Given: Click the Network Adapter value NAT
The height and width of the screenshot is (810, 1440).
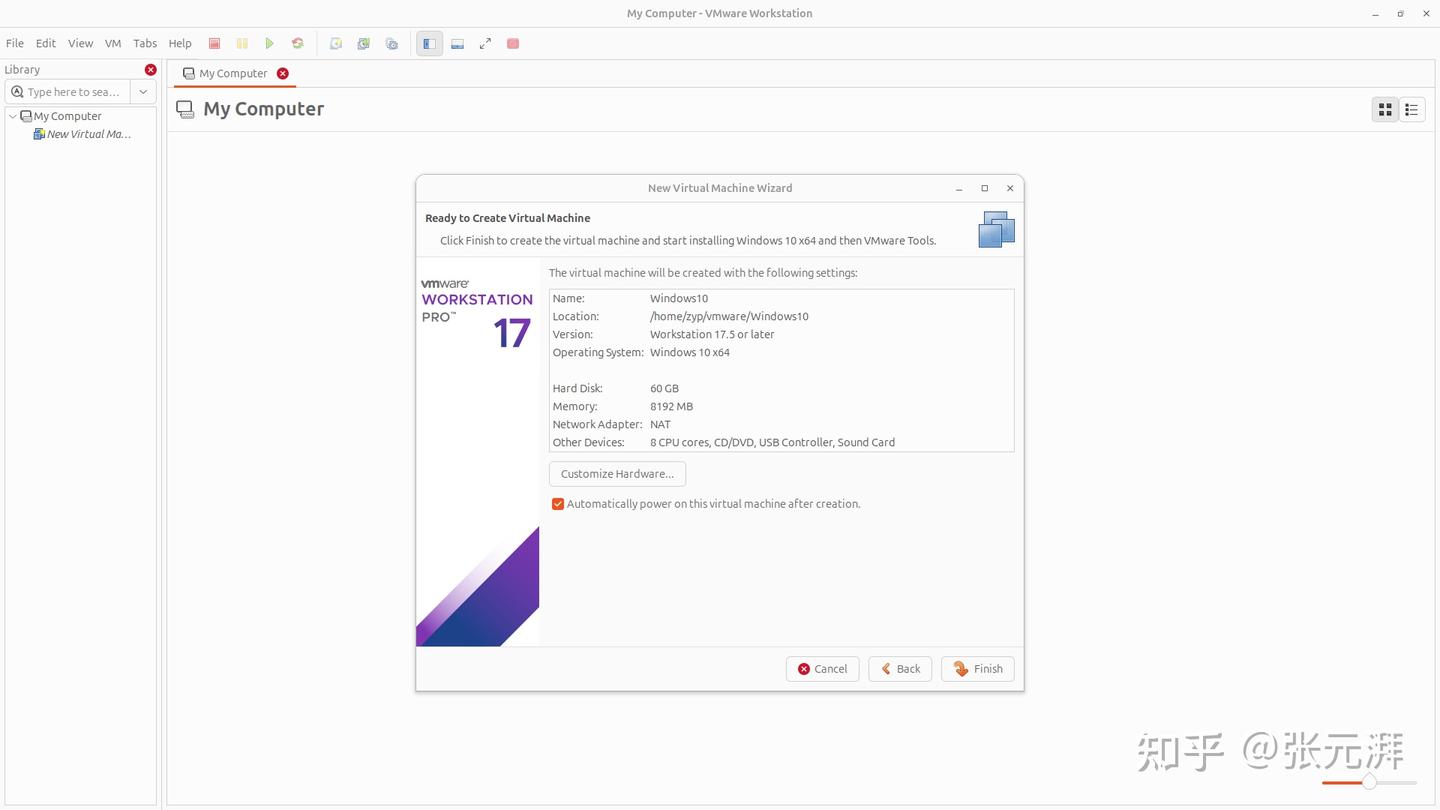Looking at the screenshot, I should click(660, 424).
